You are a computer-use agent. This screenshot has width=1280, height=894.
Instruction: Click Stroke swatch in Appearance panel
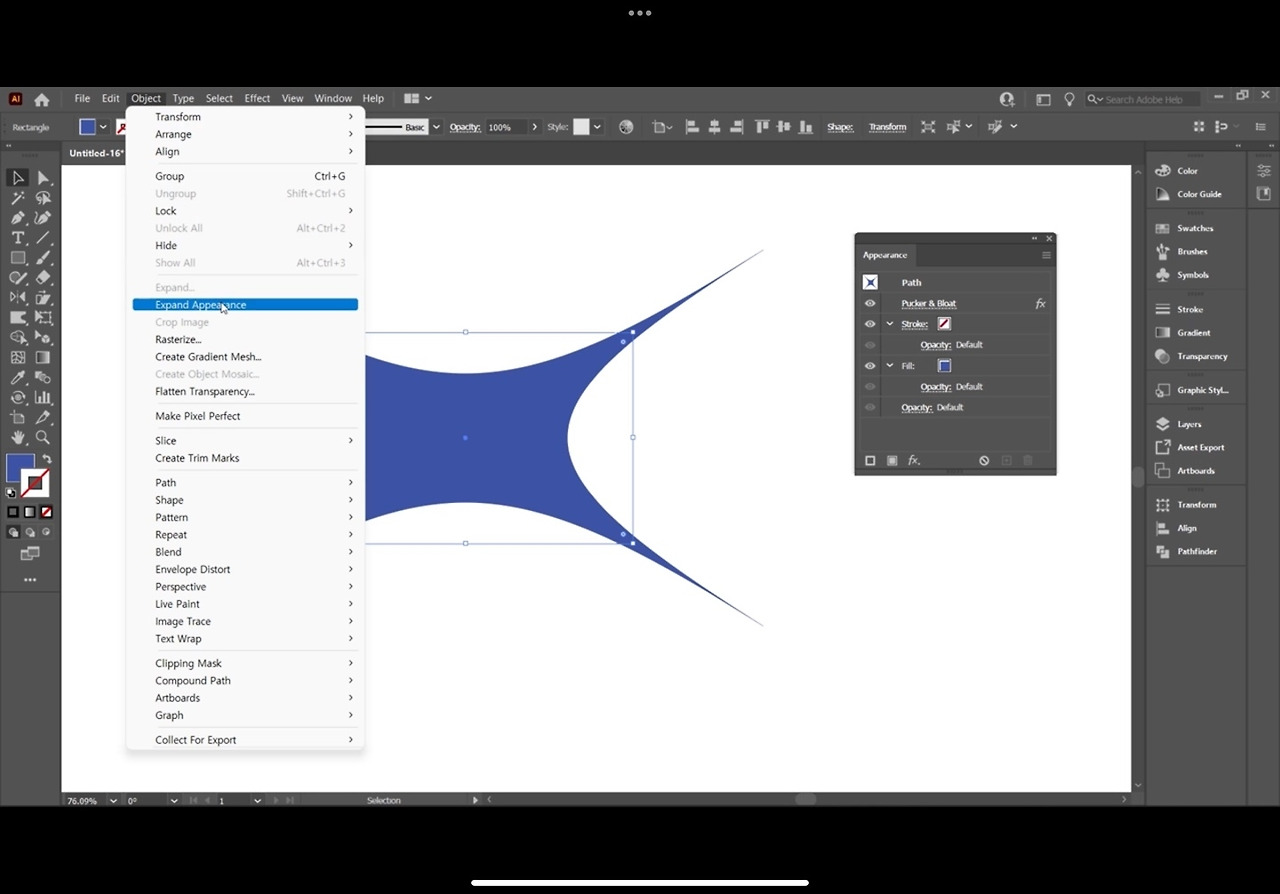pos(944,324)
